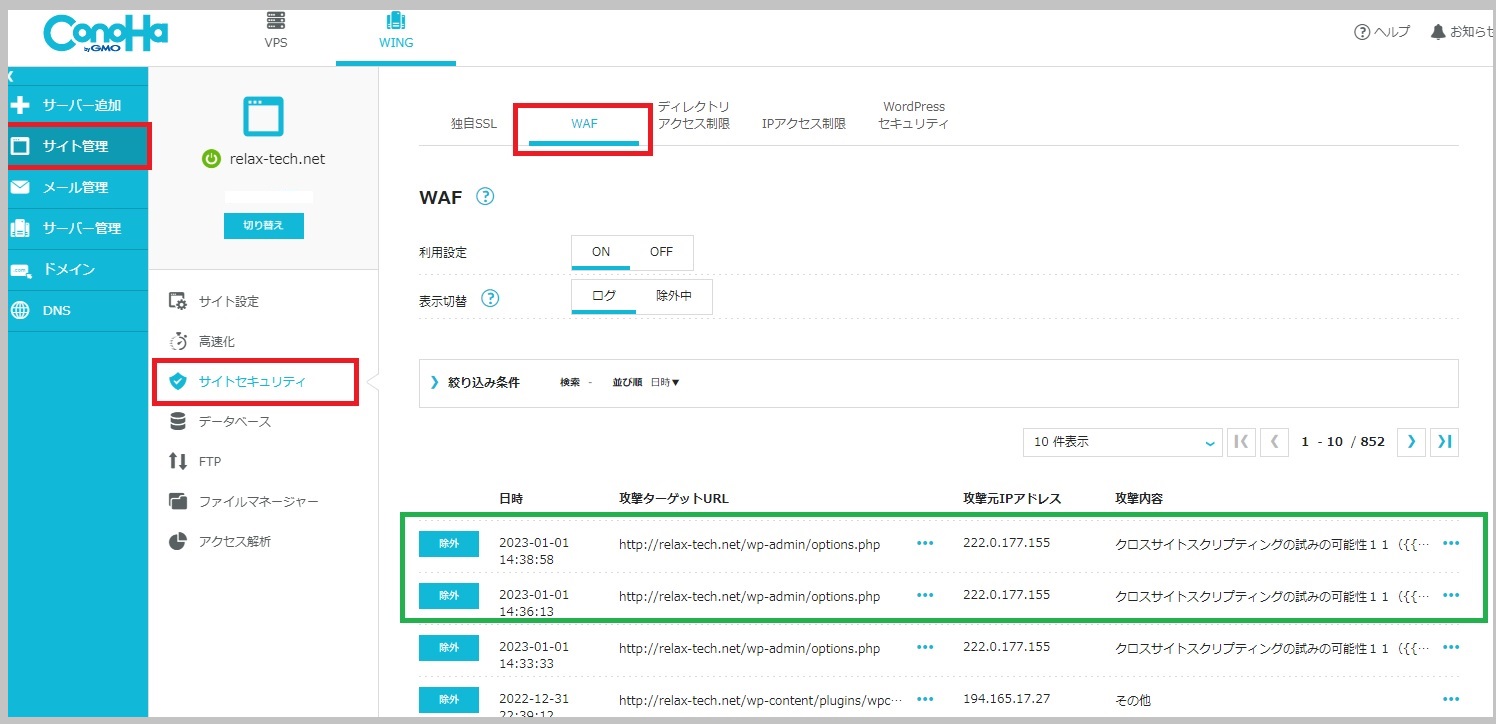
Task: Click the 日時 column header
Action: click(x=511, y=498)
